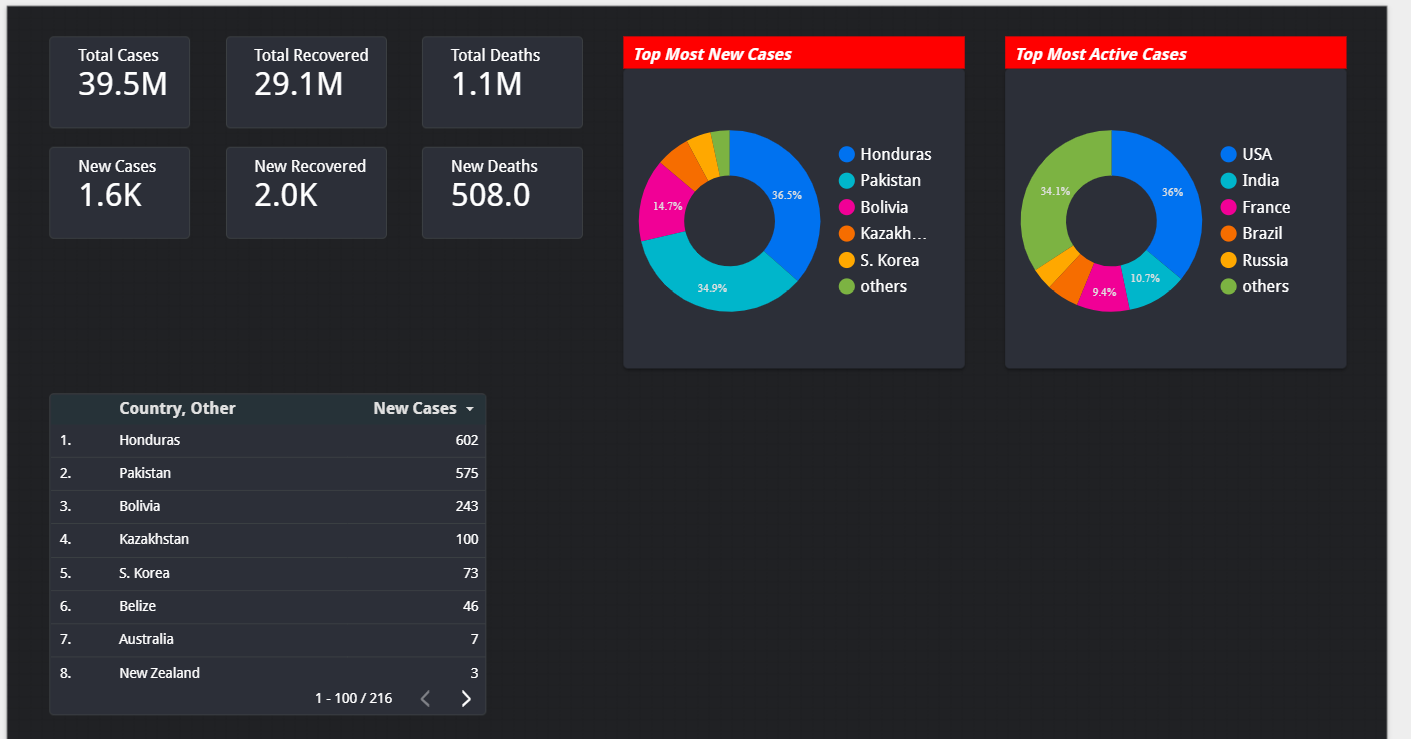Click the Brazil legend orange dot

(x=1229, y=233)
